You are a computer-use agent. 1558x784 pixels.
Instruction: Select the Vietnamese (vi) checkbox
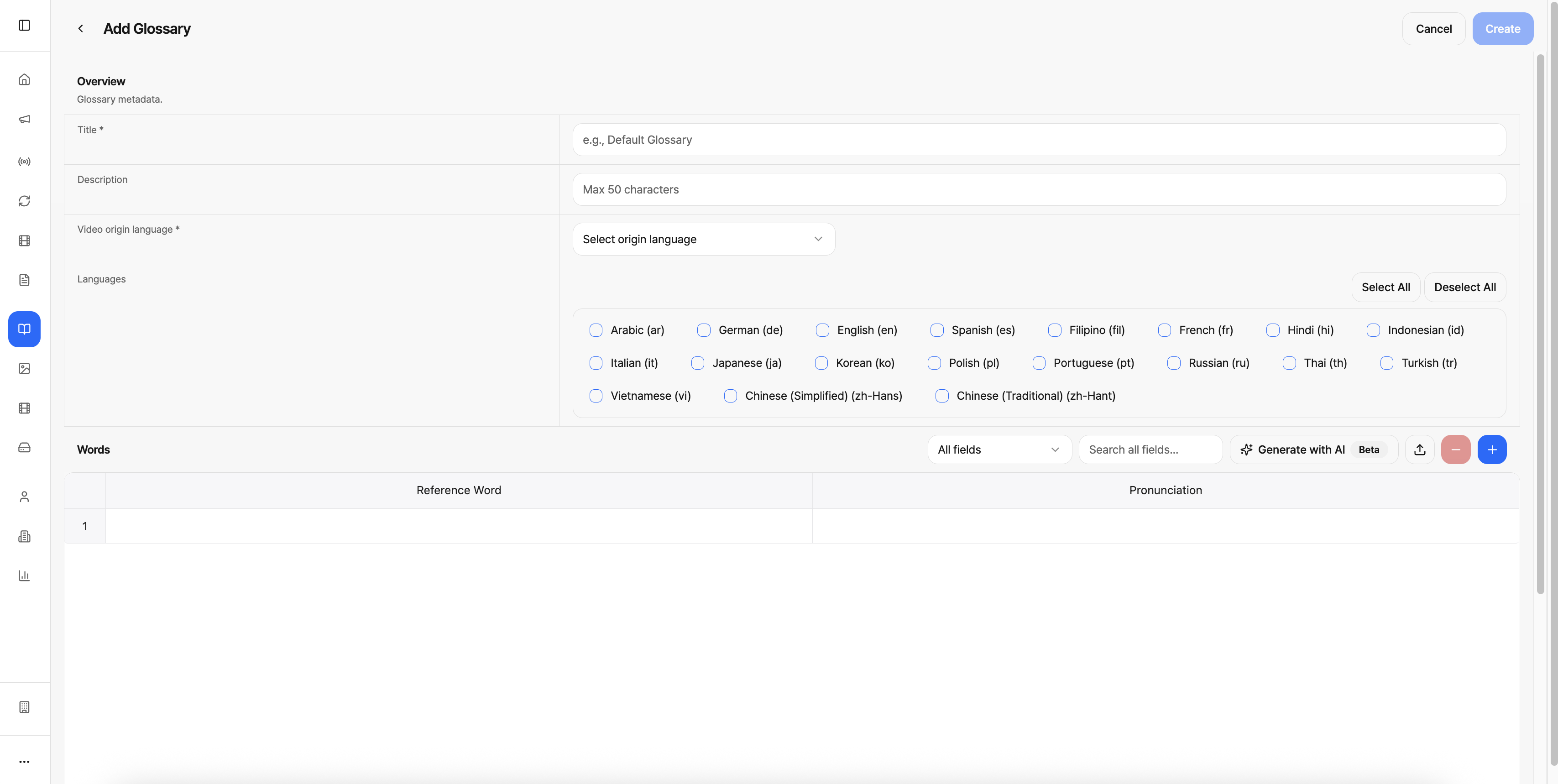596,396
